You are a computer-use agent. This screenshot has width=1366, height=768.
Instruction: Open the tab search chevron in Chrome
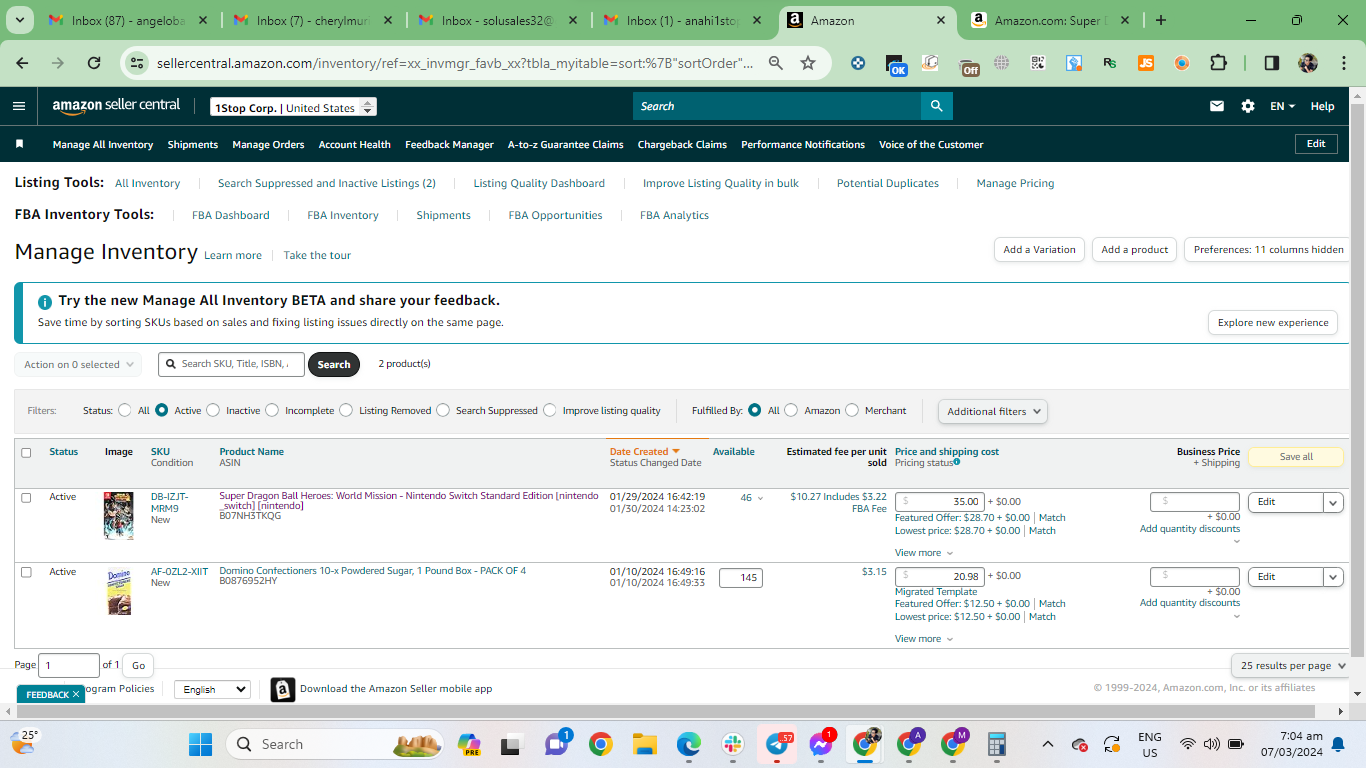tap(21, 20)
